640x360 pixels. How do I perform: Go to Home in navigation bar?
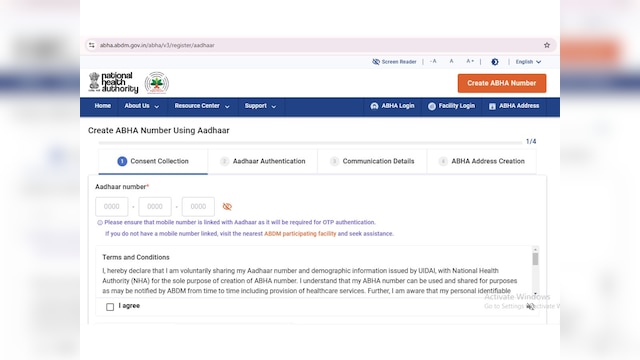pyautogui.click(x=102, y=106)
